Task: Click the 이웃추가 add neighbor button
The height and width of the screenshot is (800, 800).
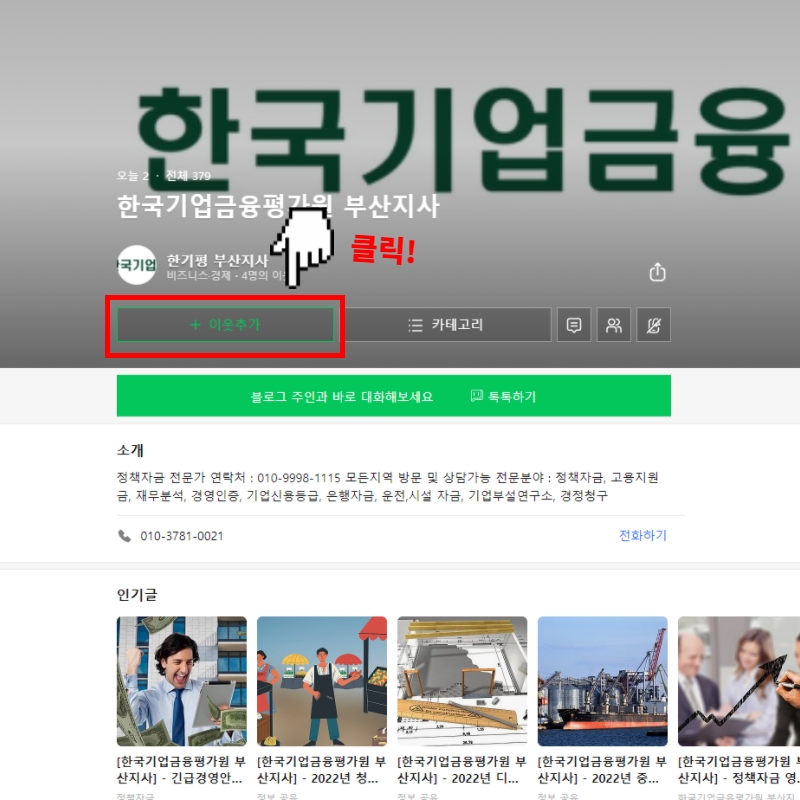Action: point(225,324)
